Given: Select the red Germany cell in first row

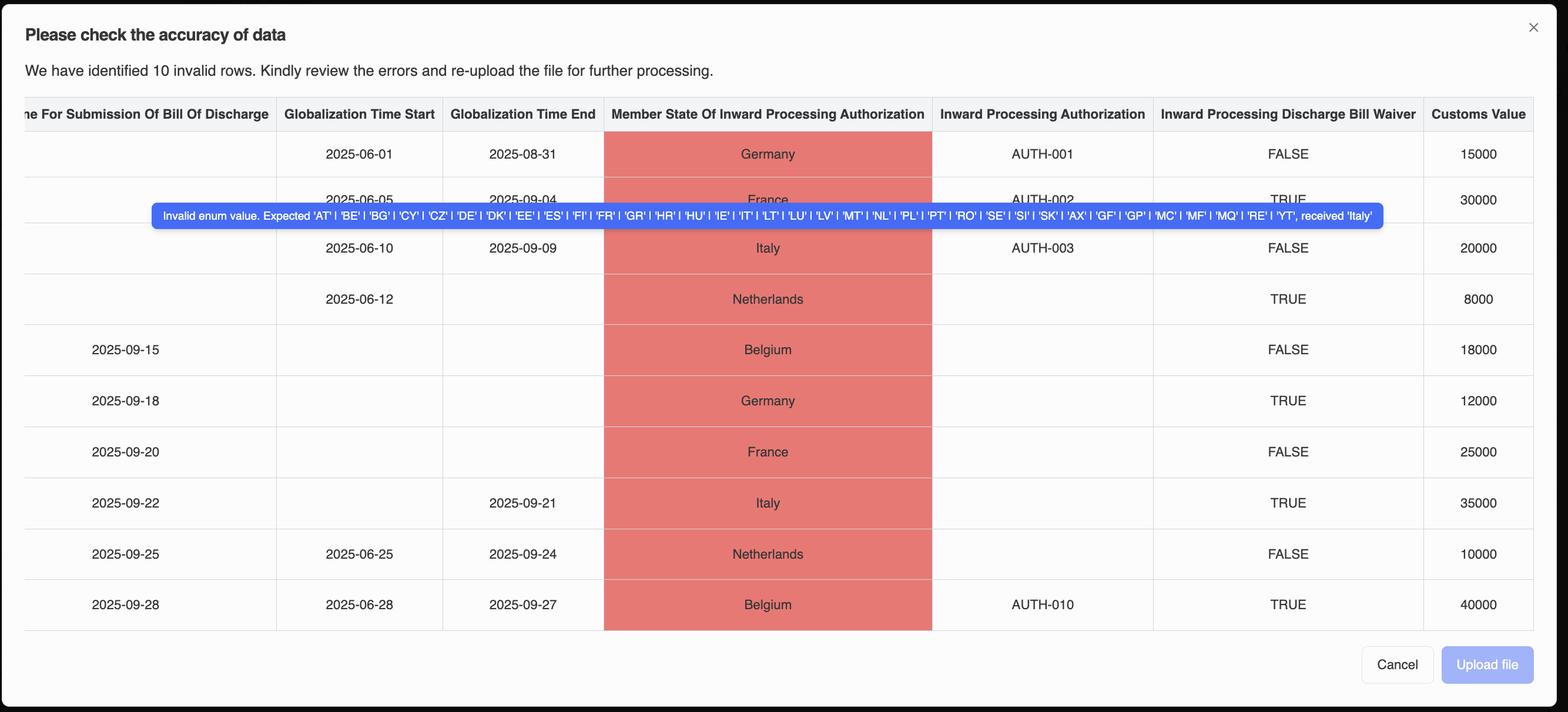Looking at the screenshot, I should pyautogui.click(x=767, y=154).
